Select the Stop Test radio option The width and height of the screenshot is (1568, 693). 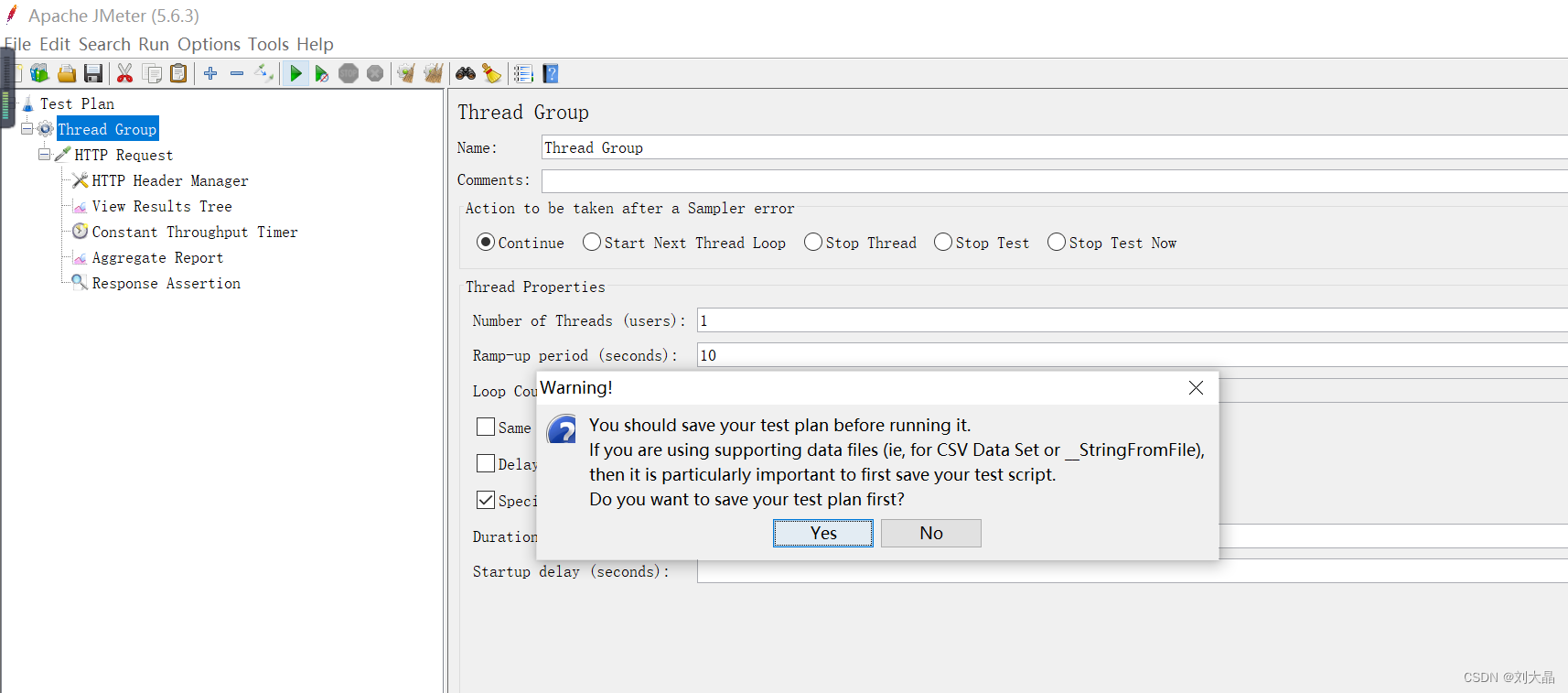943,242
